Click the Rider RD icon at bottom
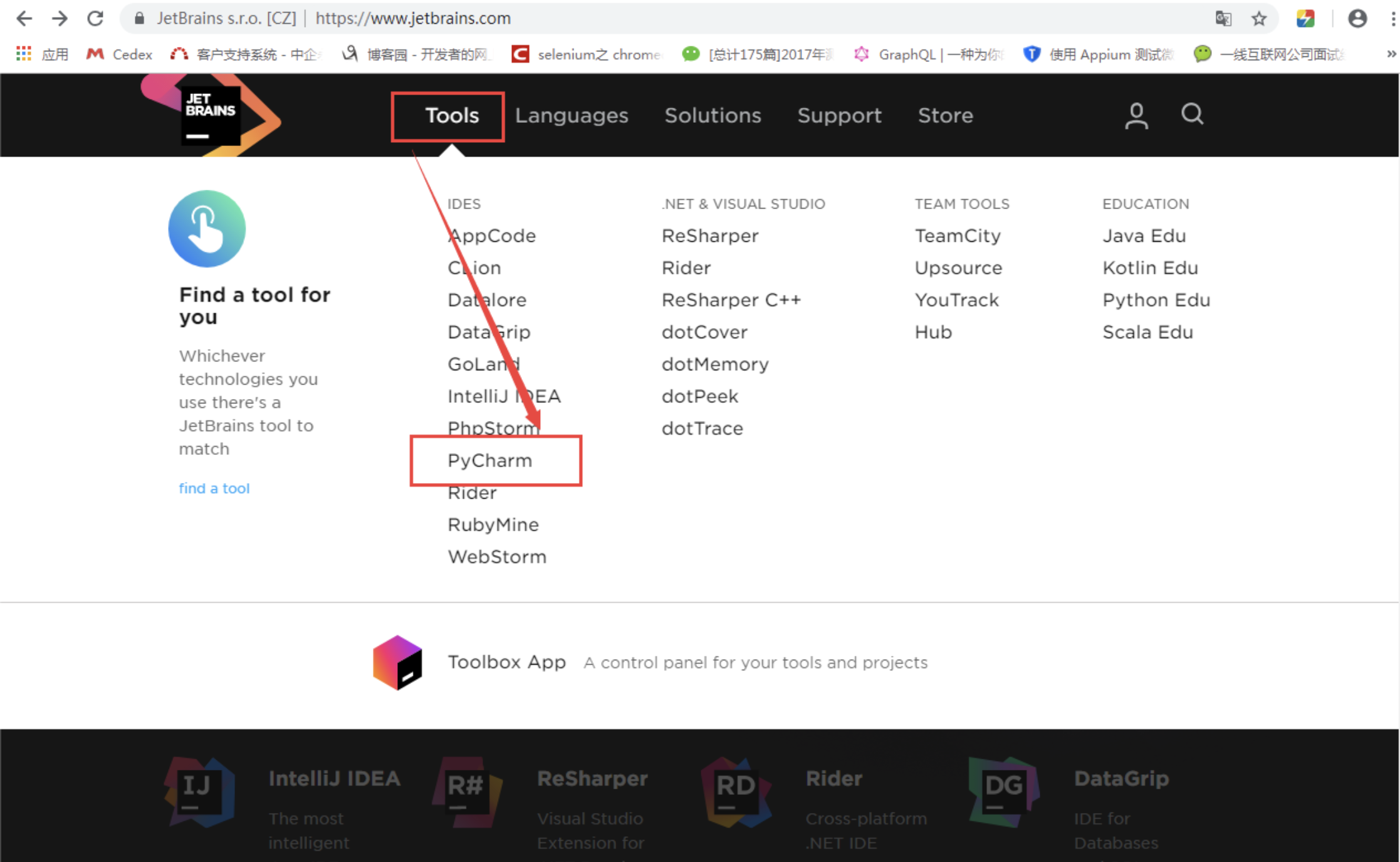Image resolution: width=1400 pixels, height=862 pixels. coord(736,792)
